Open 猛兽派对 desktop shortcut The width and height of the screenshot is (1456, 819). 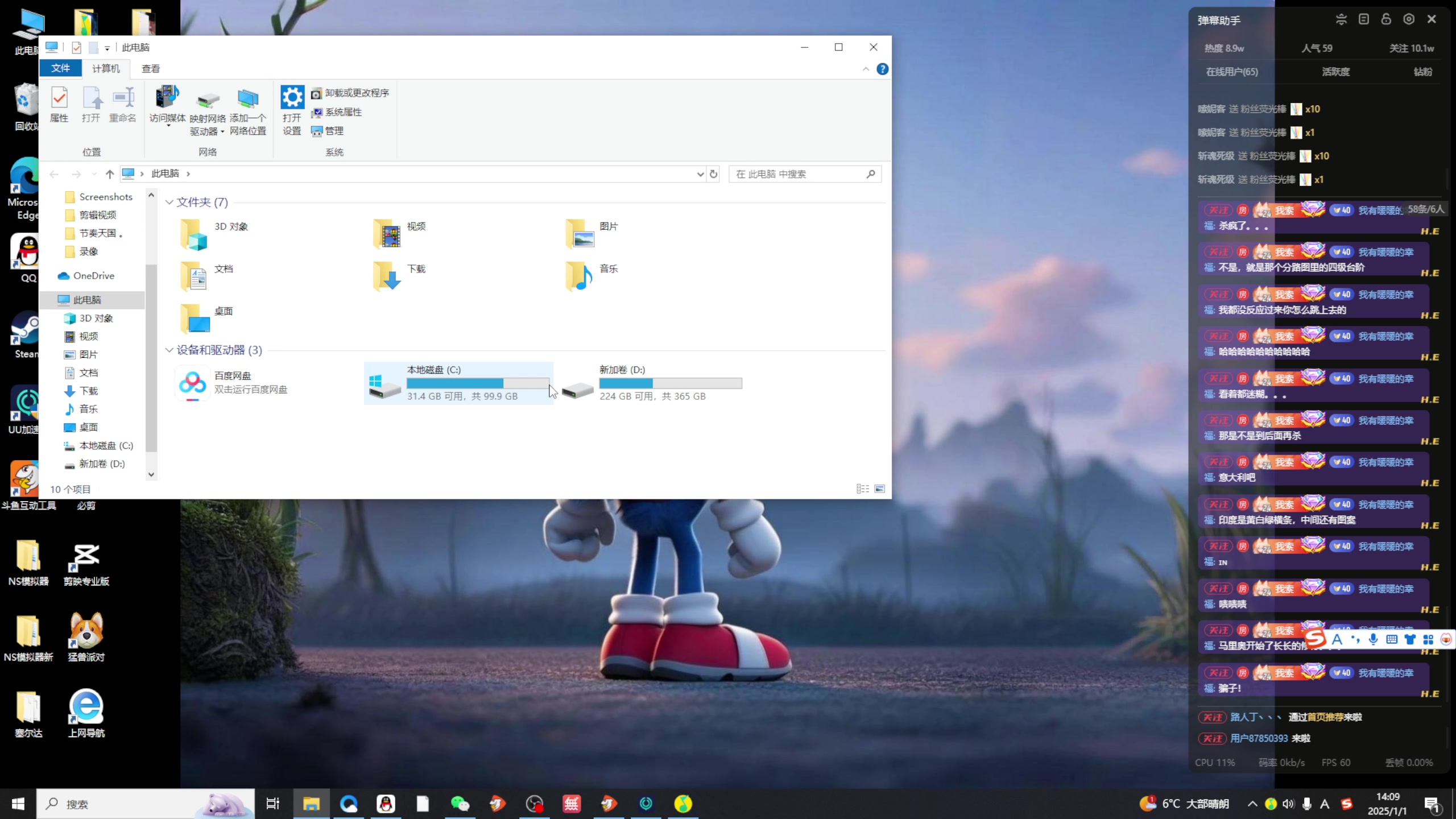click(86, 638)
